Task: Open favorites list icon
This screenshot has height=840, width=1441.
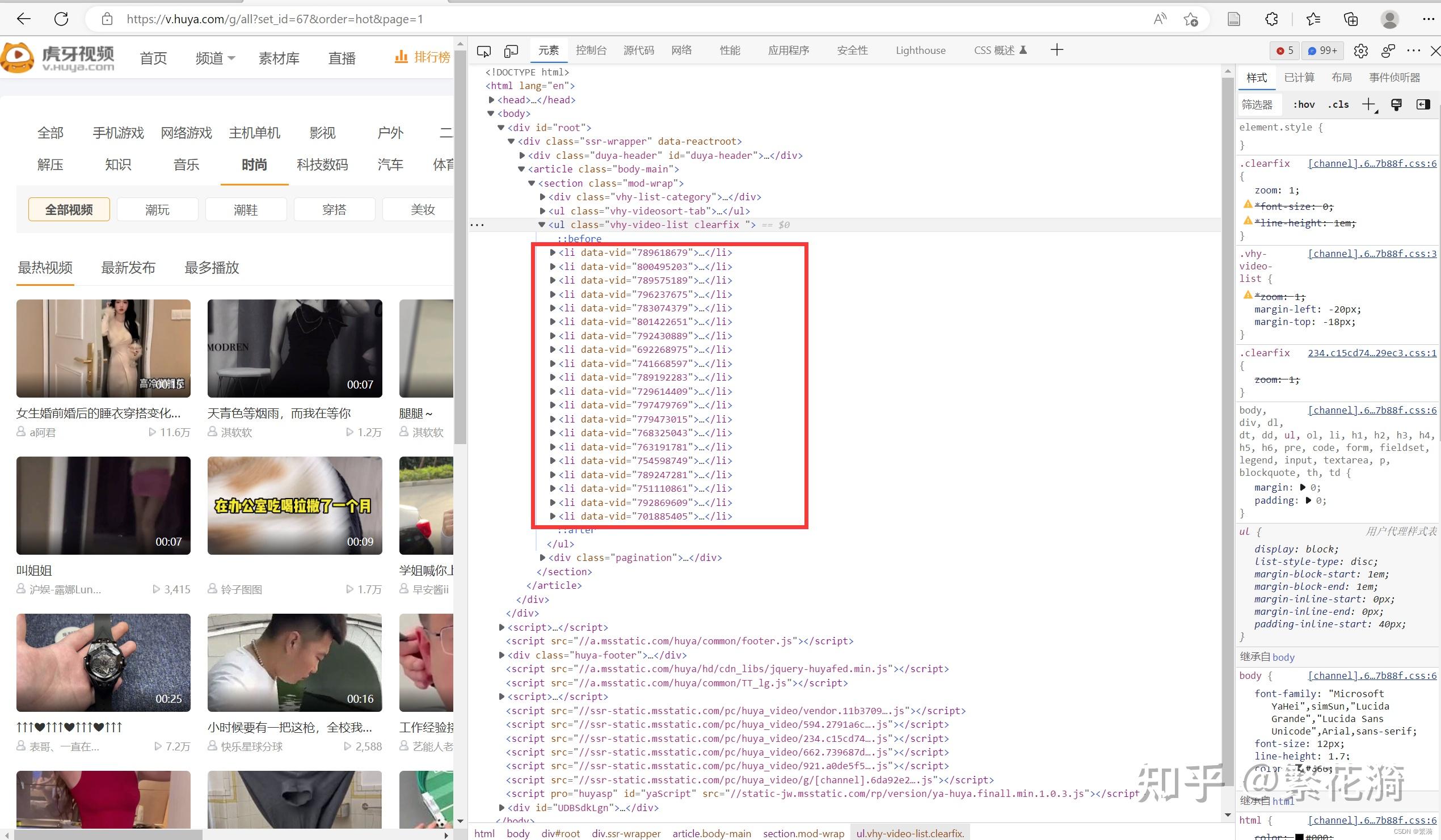Action: point(1313,19)
